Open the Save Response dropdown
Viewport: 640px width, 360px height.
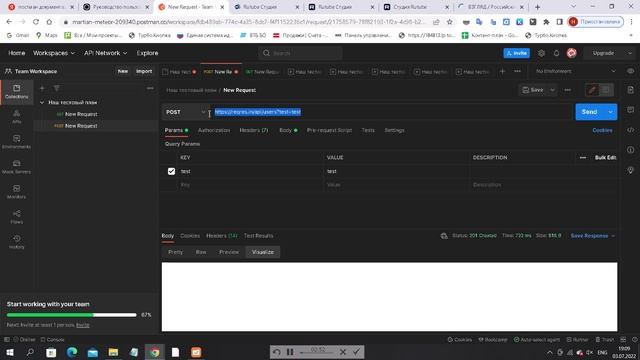coord(593,236)
